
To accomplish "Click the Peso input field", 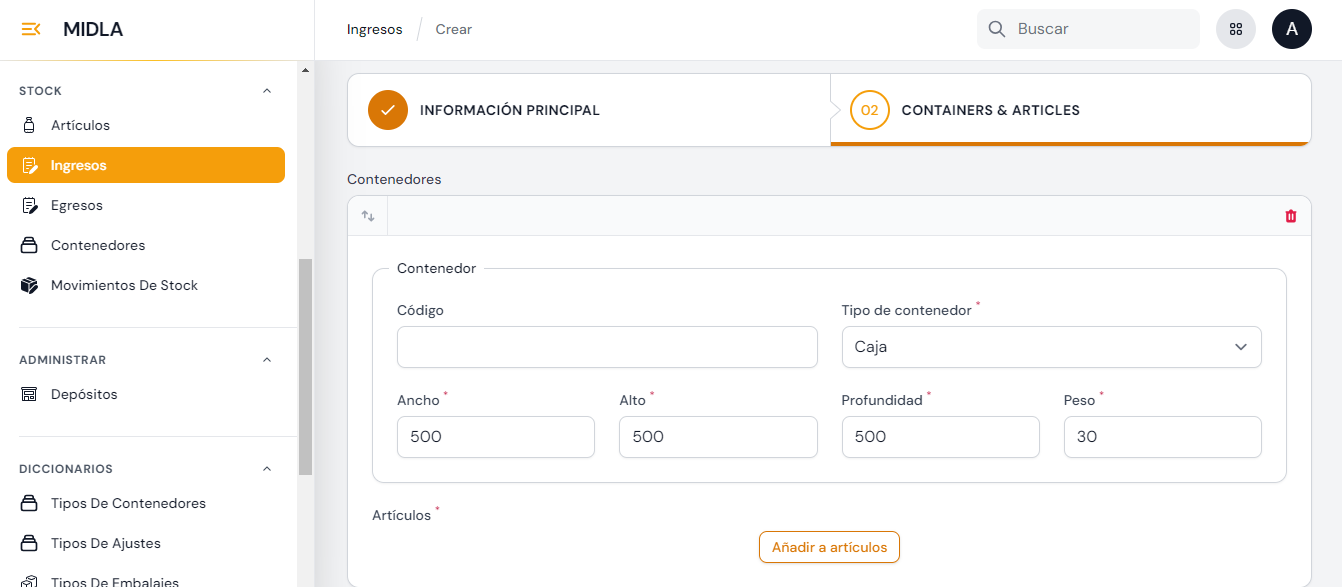I will (1162, 437).
